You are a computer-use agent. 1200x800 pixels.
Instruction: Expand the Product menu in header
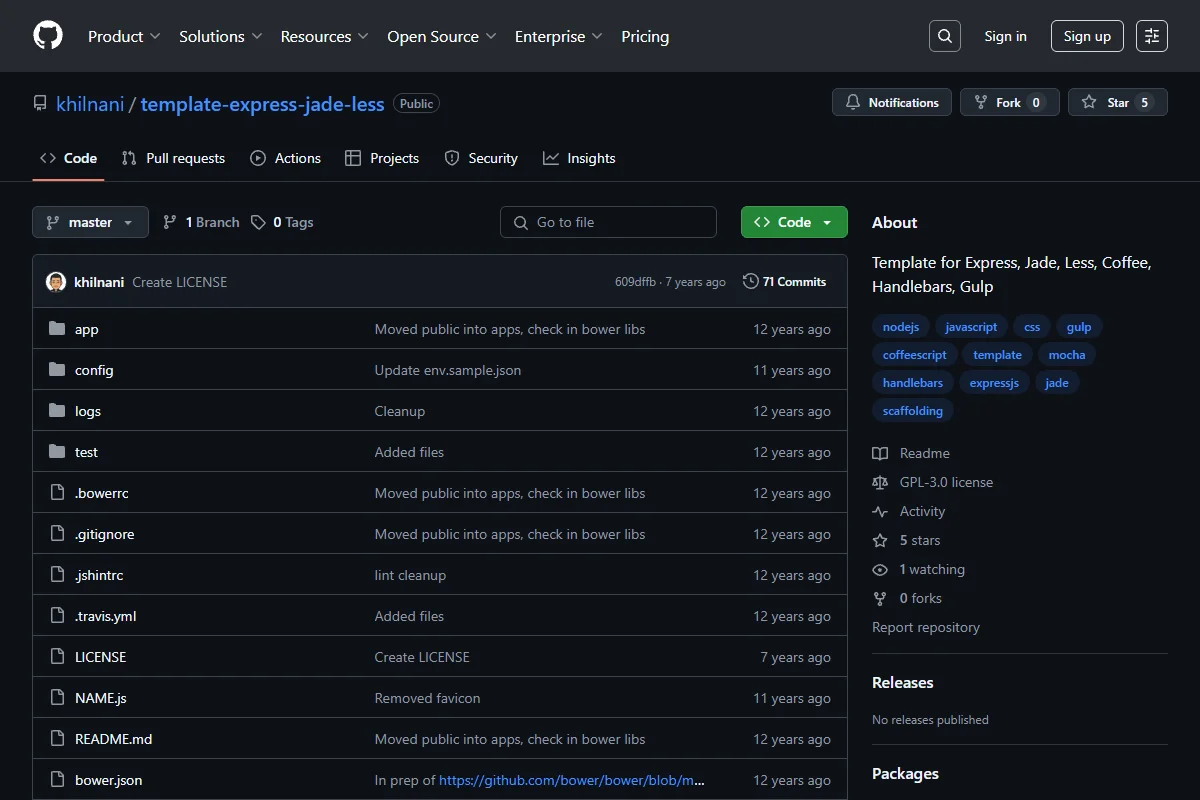pos(124,36)
